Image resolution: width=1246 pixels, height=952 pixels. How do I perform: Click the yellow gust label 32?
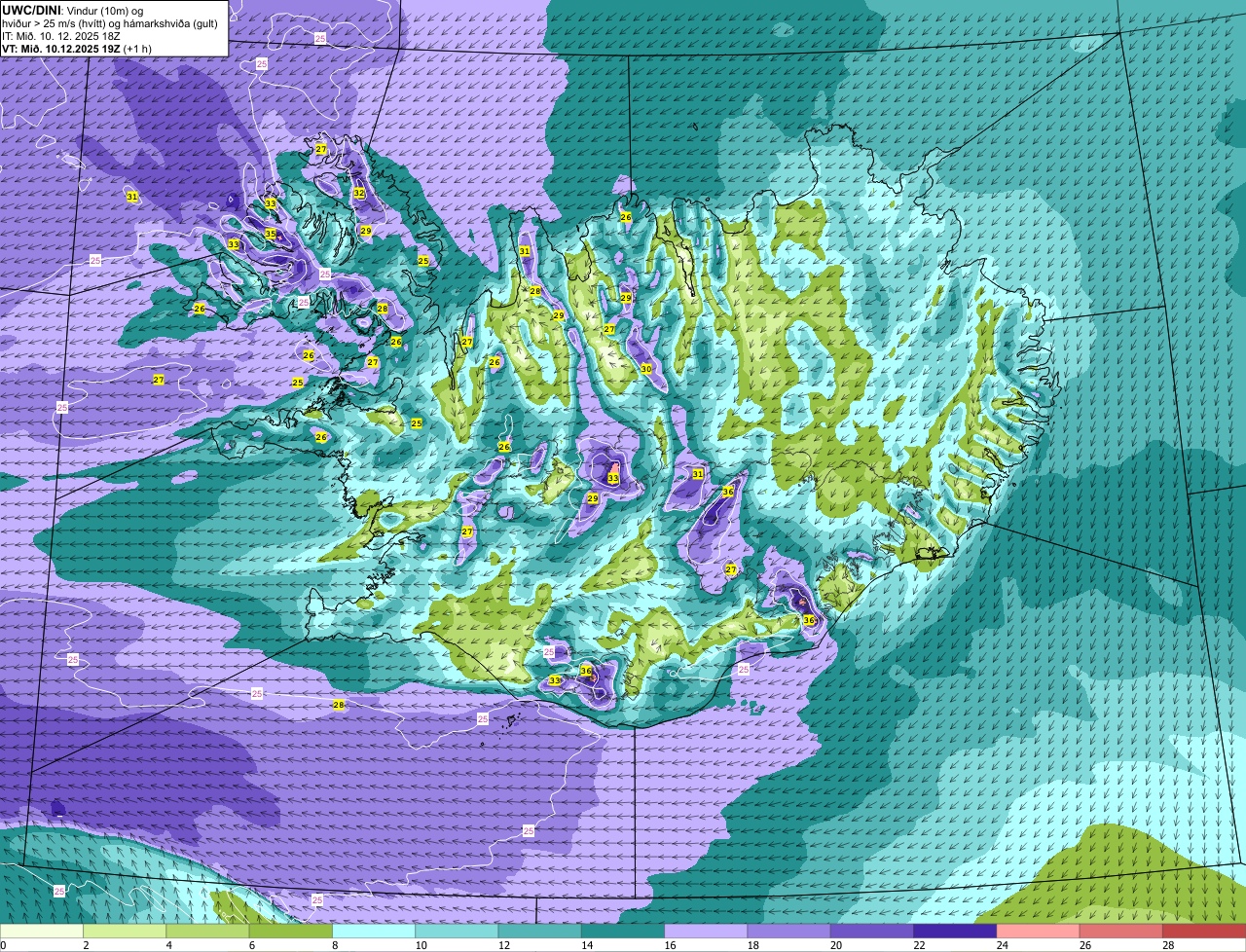pos(359,193)
